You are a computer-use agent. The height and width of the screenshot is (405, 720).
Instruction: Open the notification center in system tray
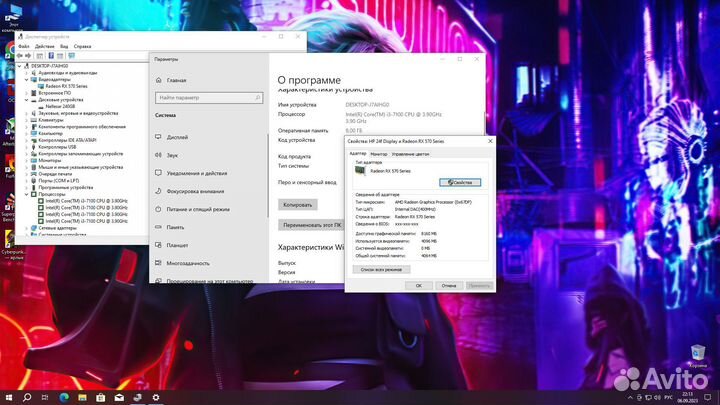[x=708, y=397]
